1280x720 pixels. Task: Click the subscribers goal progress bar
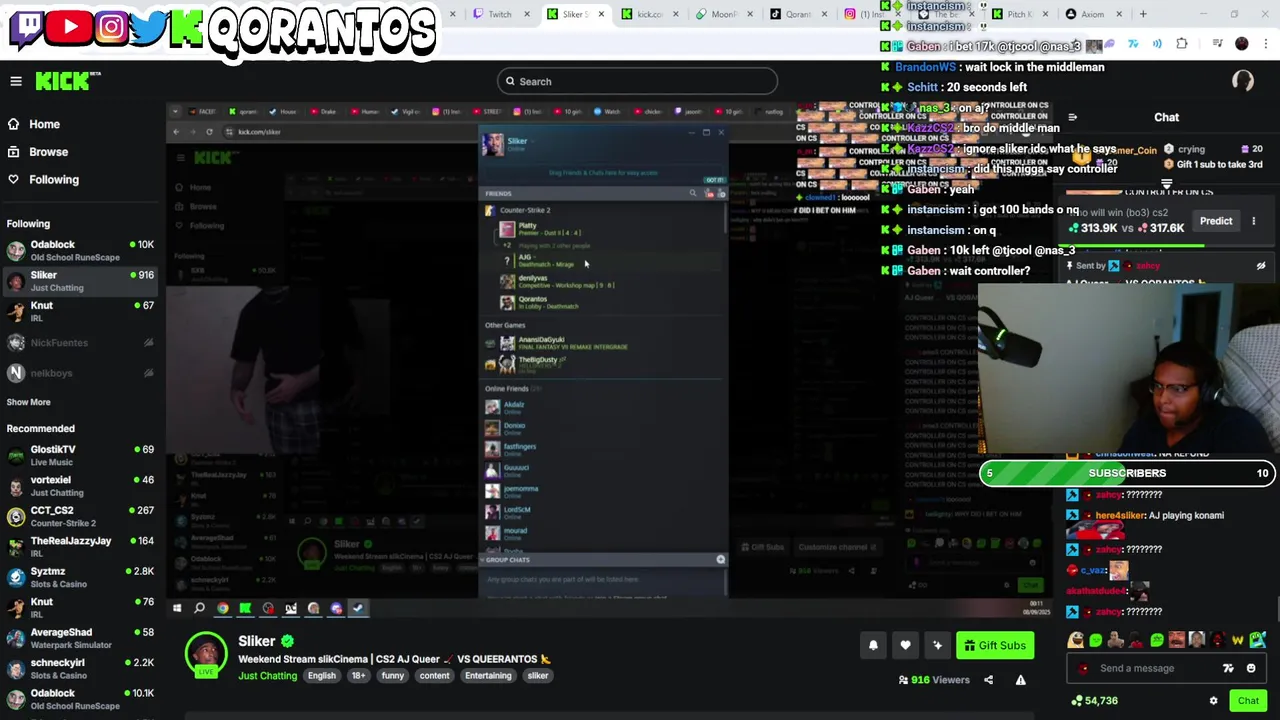click(x=1127, y=473)
